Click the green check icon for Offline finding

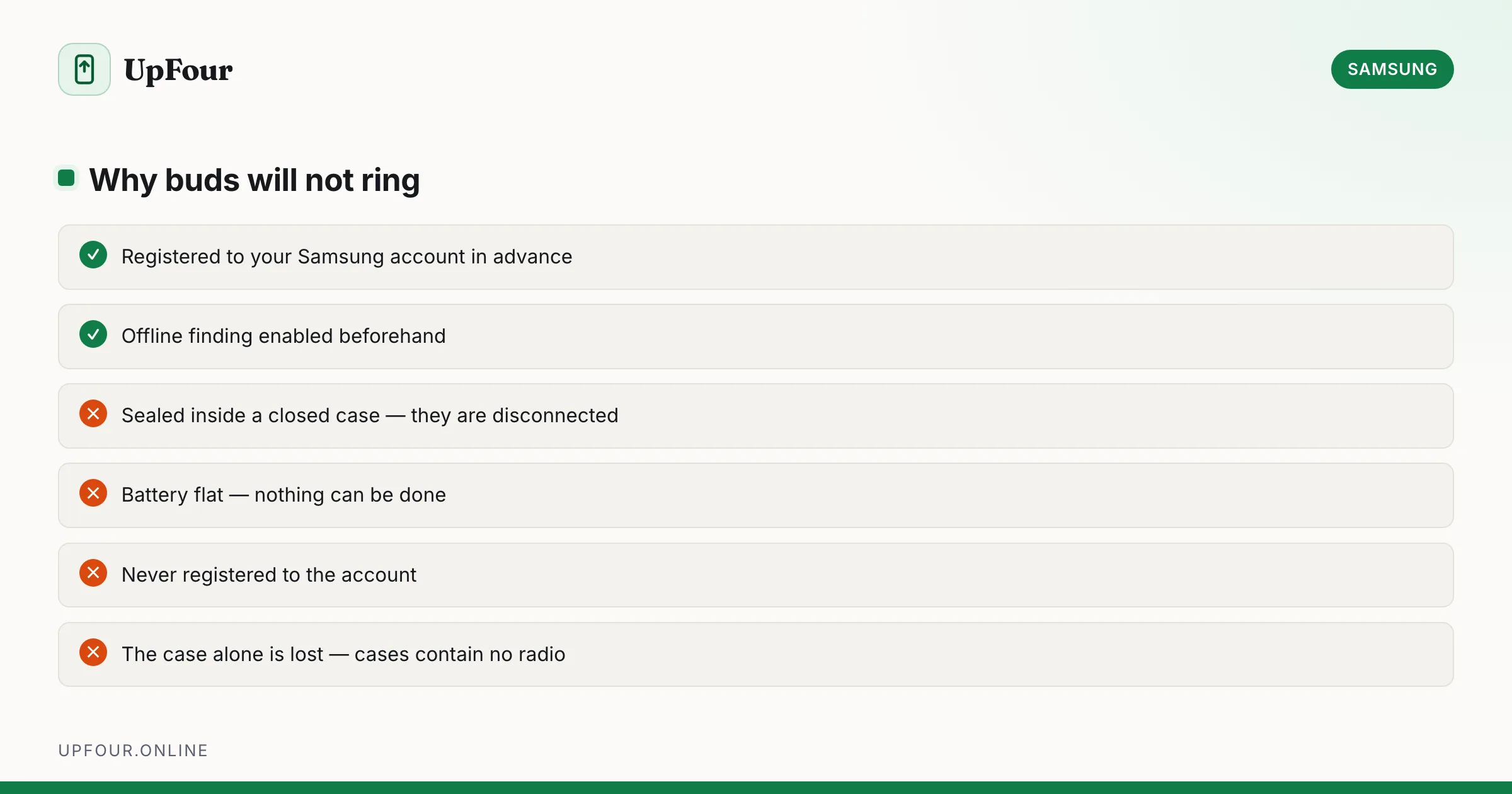[x=93, y=335]
